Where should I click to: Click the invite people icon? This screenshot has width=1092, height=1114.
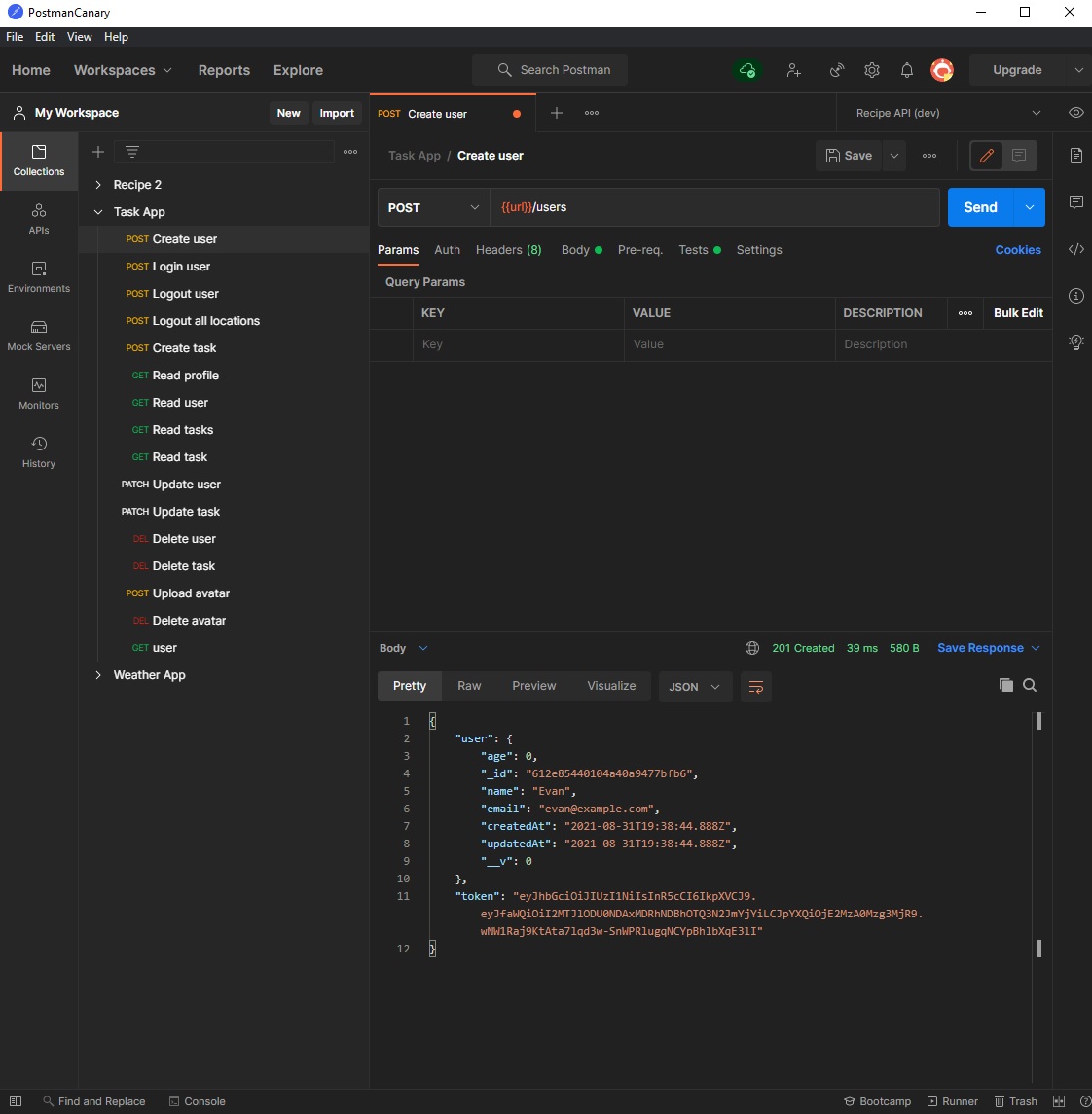[793, 70]
